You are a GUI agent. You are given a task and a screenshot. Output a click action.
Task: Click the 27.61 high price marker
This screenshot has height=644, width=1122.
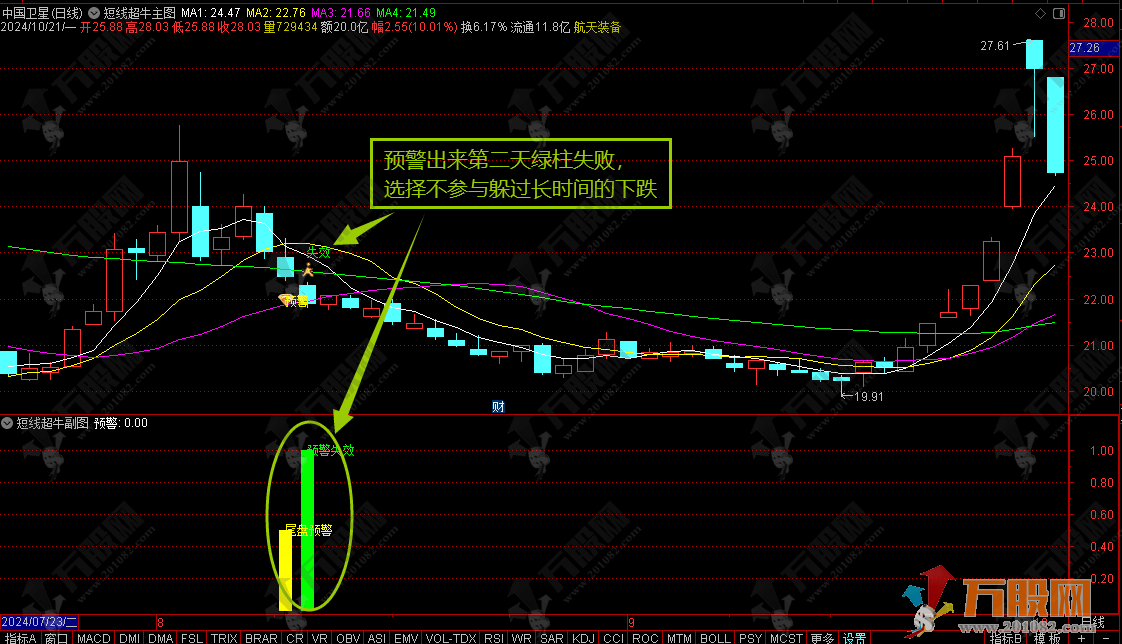(x=995, y=45)
